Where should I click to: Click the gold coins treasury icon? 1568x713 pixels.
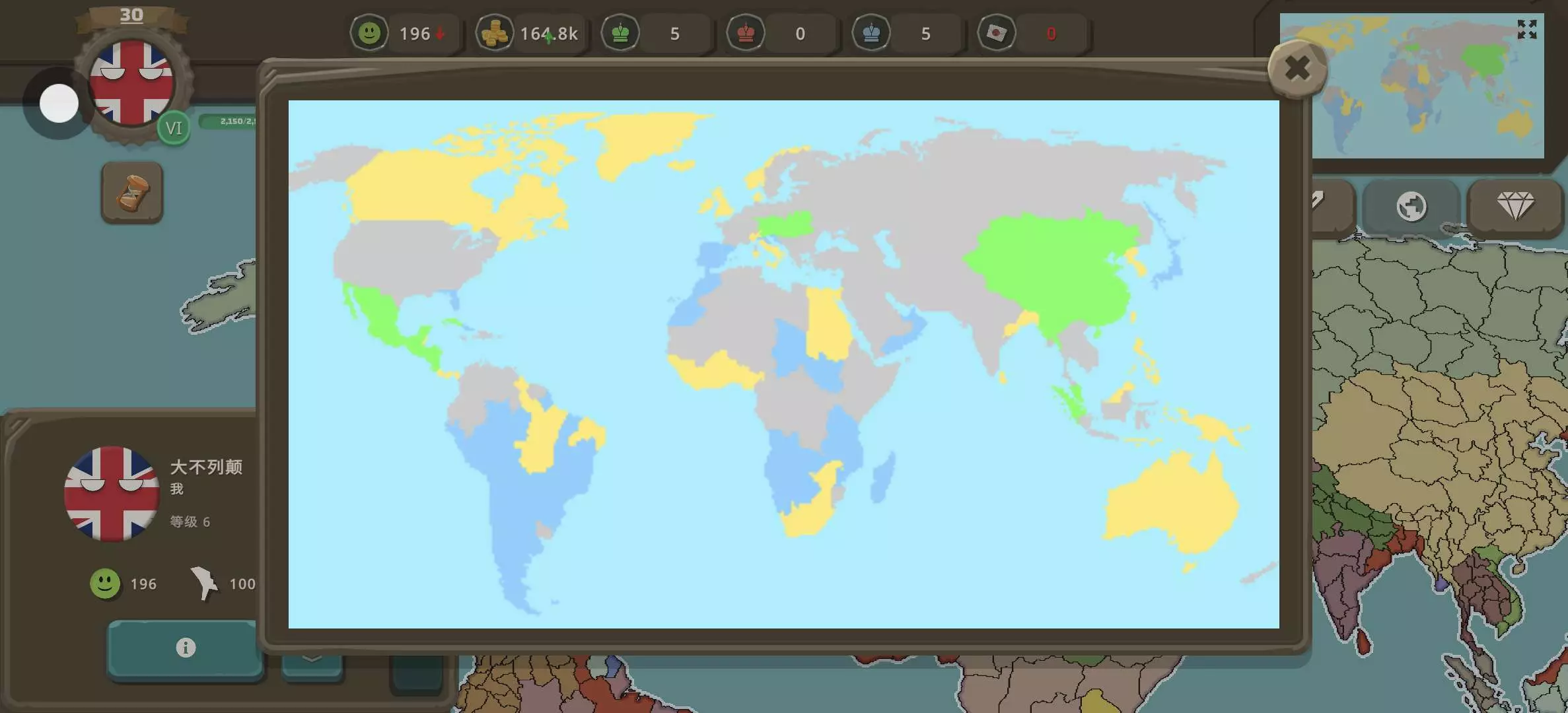coord(495,33)
